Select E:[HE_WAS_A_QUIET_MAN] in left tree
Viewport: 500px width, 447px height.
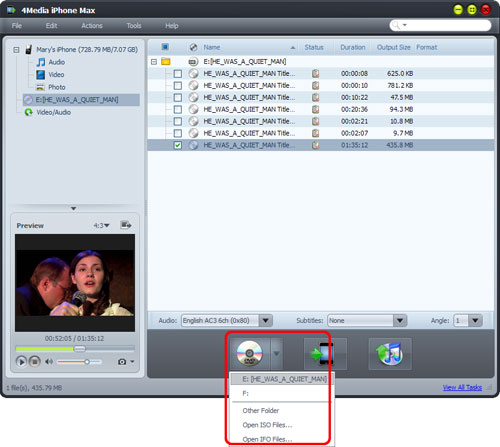(x=81, y=100)
